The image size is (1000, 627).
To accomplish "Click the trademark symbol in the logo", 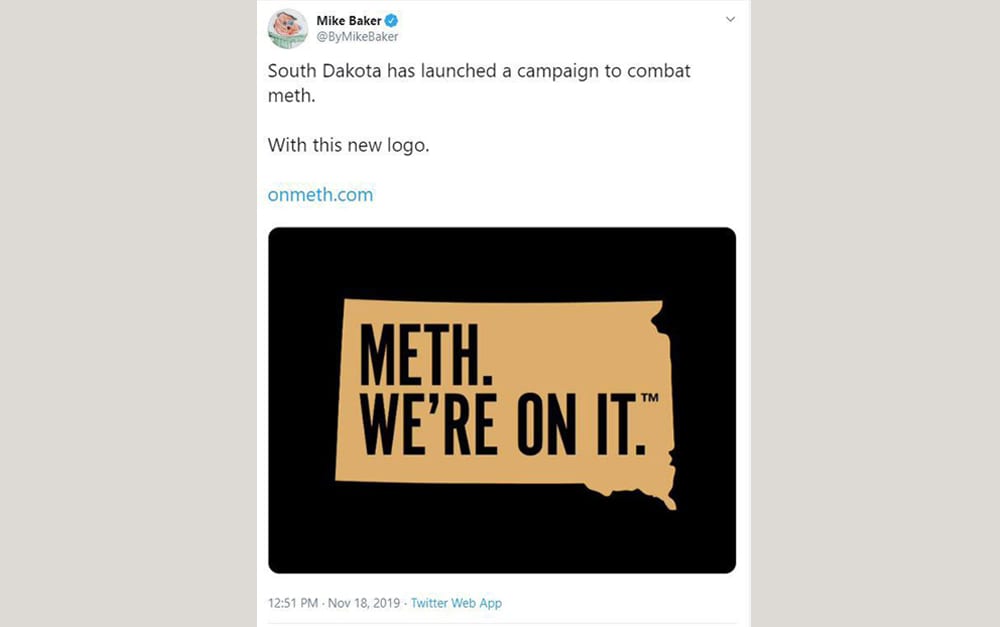I will 649,397.
